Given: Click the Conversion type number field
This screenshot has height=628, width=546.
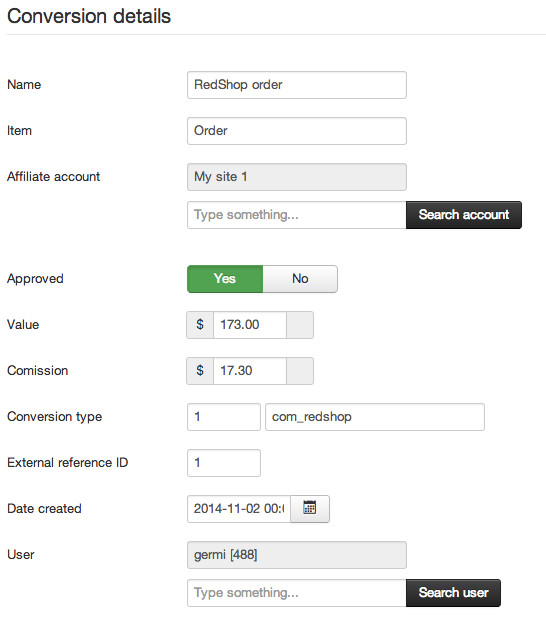Looking at the screenshot, I should point(224,417).
